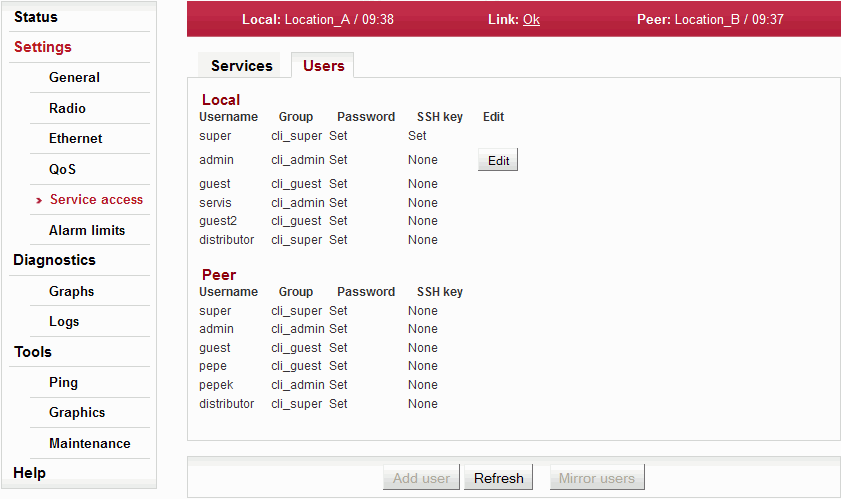The image size is (841, 499).
Task: Open QoS settings page
Action: pos(62,170)
